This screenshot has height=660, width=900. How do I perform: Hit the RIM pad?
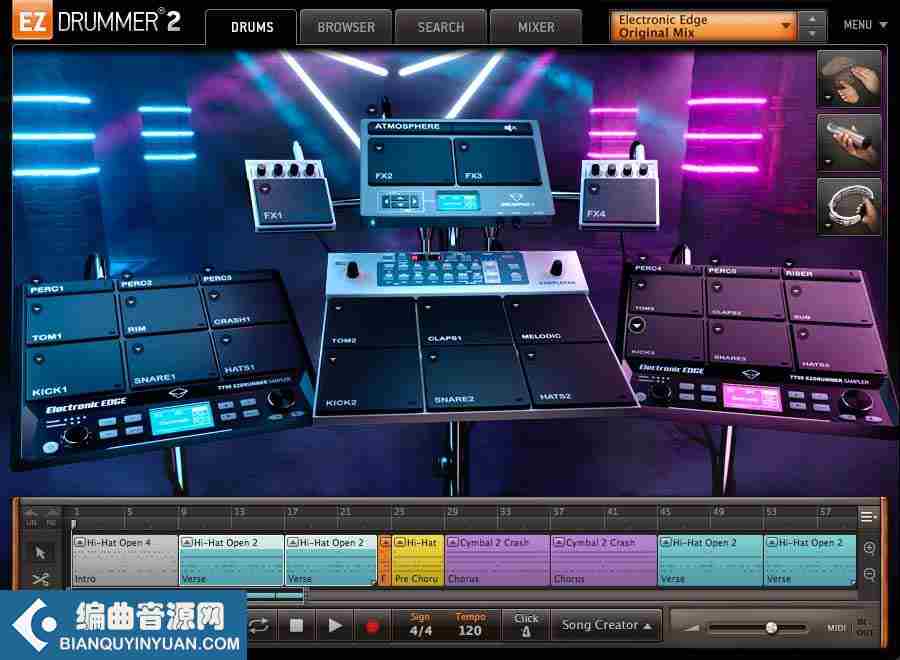(163, 310)
